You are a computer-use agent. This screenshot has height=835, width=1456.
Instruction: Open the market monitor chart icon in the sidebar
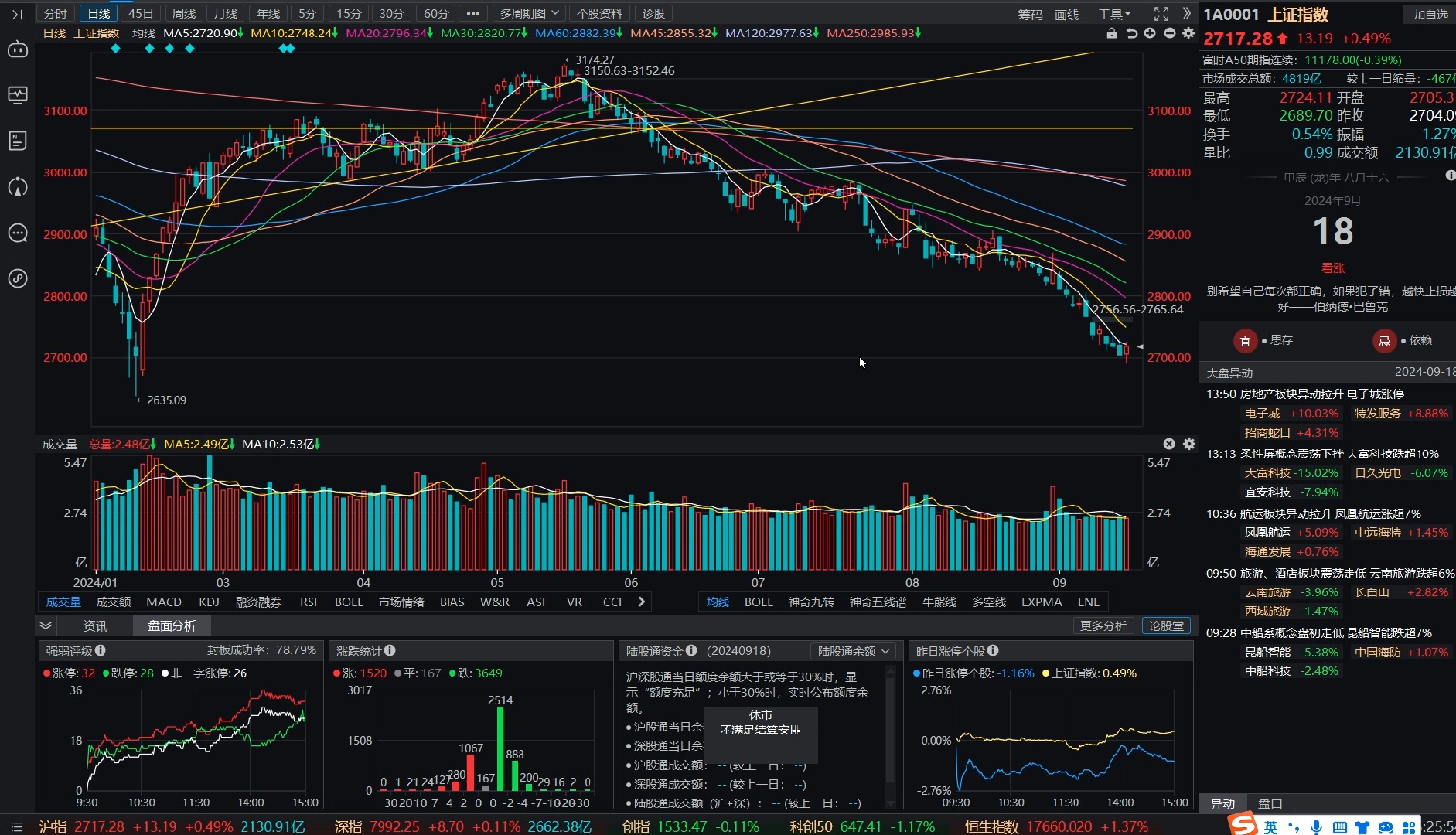point(17,95)
